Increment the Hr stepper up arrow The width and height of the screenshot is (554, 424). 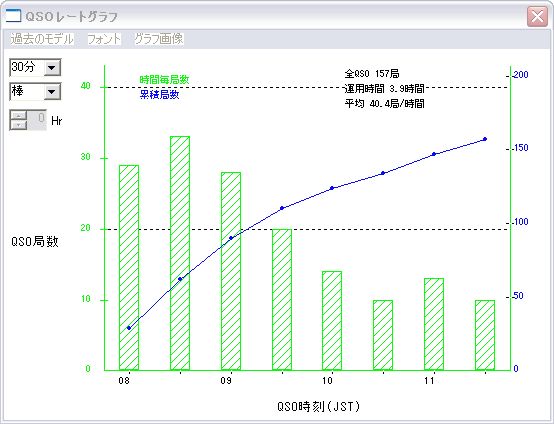click(18, 115)
